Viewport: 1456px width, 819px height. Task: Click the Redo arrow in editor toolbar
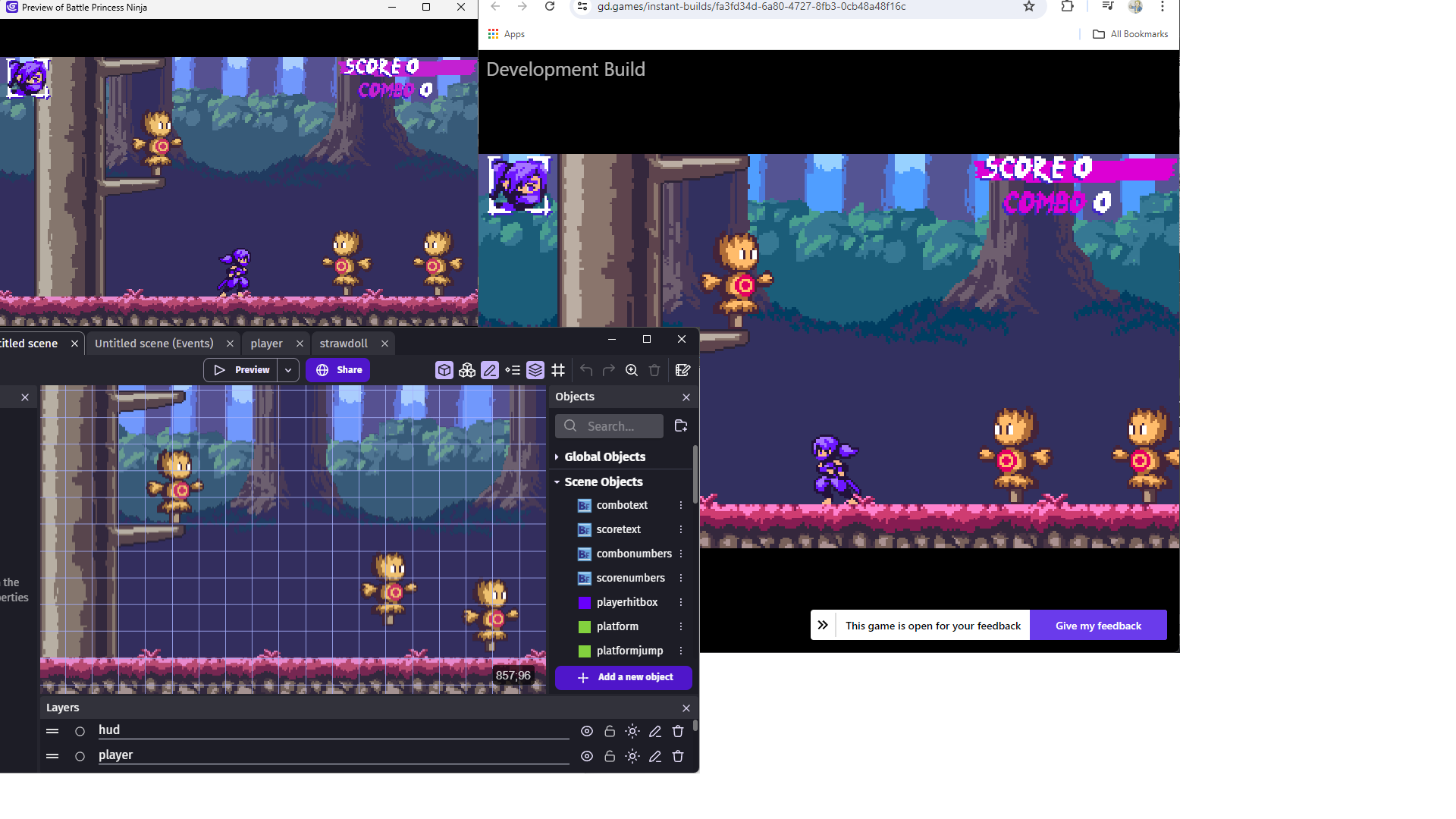click(608, 370)
